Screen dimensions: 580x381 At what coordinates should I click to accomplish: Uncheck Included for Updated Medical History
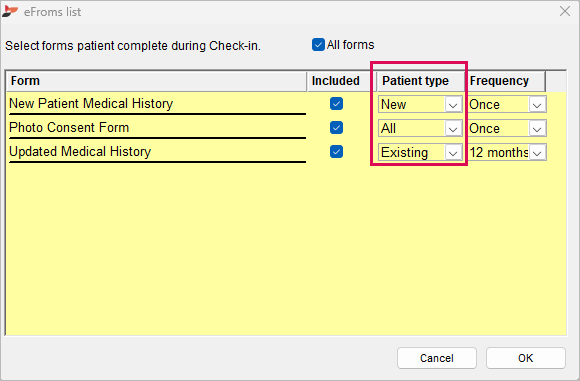point(336,152)
